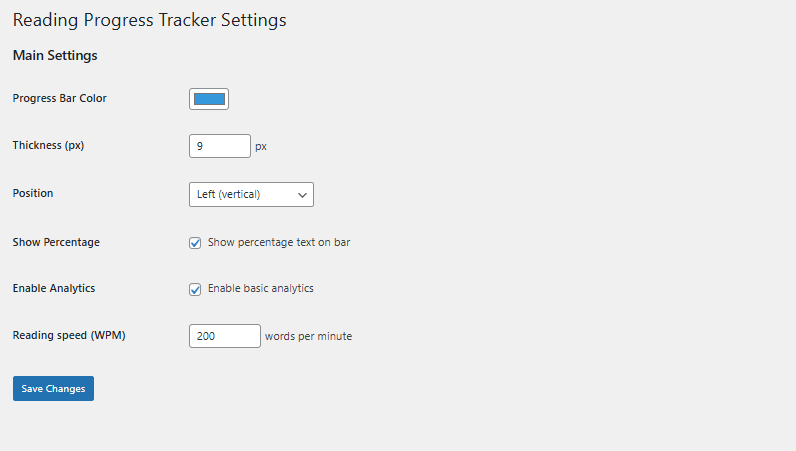
Task: Click the 'Enable Analytics' row label
Action: 54,288
